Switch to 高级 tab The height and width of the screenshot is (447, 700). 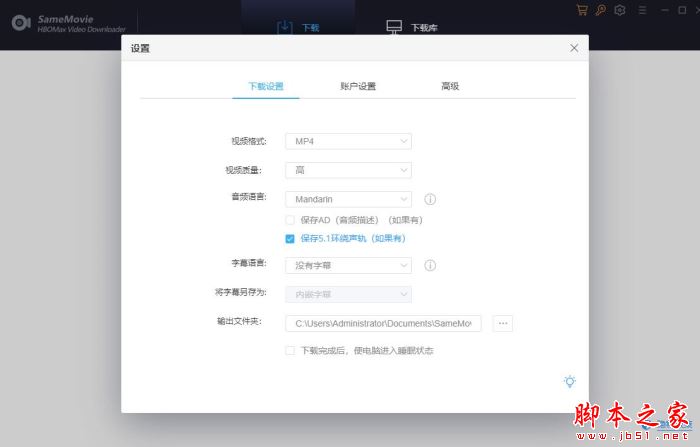pos(450,86)
